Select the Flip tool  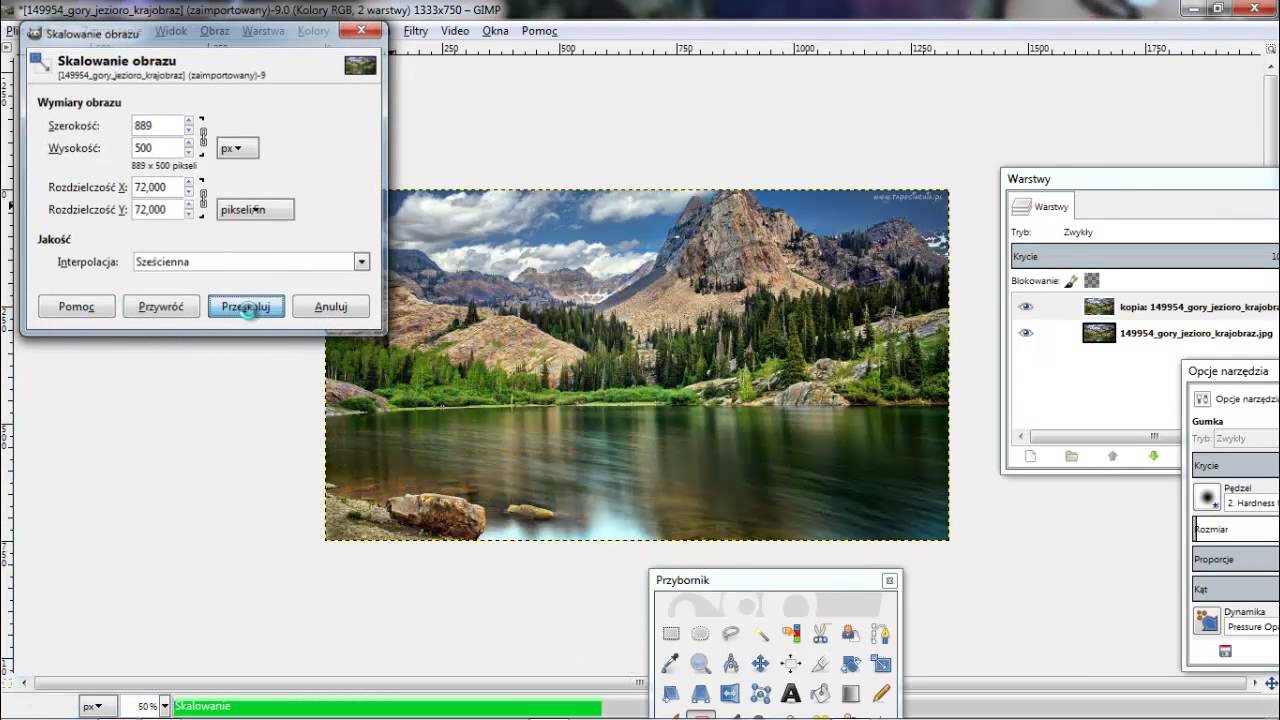tap(731, 693)
